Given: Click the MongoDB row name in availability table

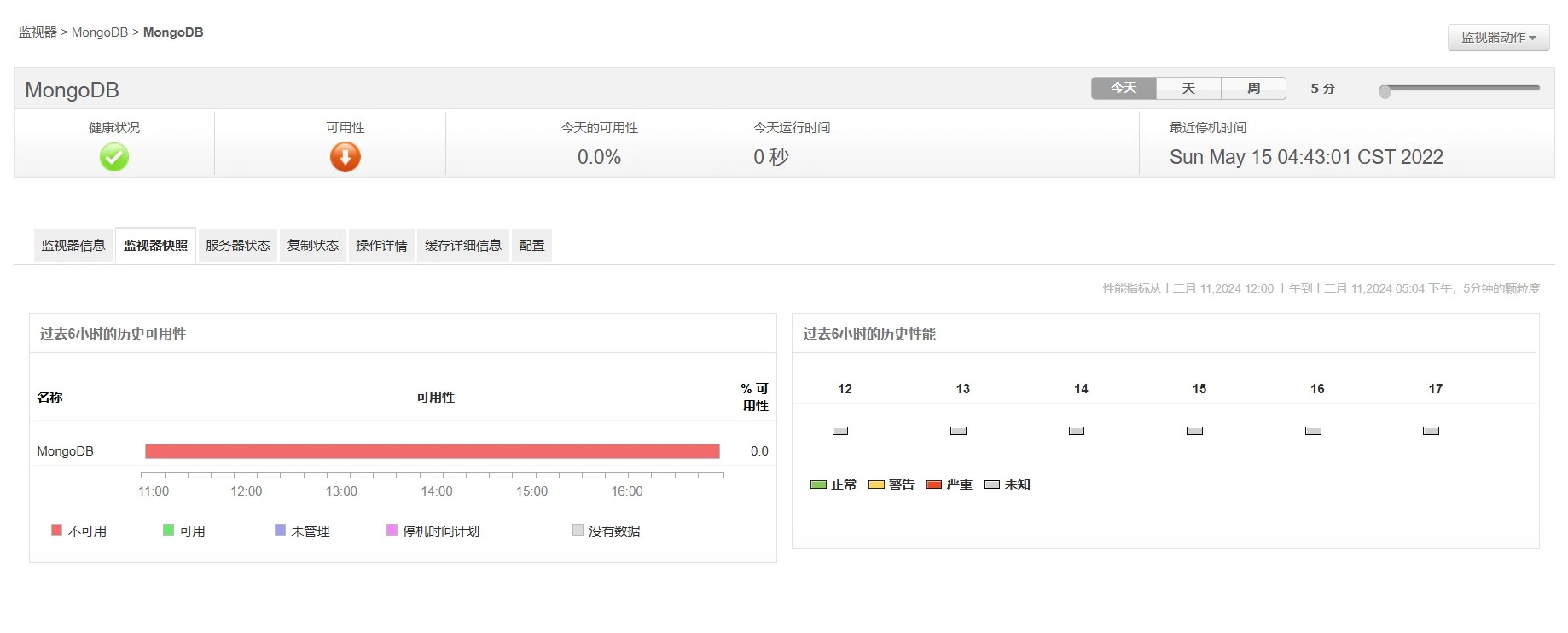Looking at the screenshot, I should click(x=65, y=451).
